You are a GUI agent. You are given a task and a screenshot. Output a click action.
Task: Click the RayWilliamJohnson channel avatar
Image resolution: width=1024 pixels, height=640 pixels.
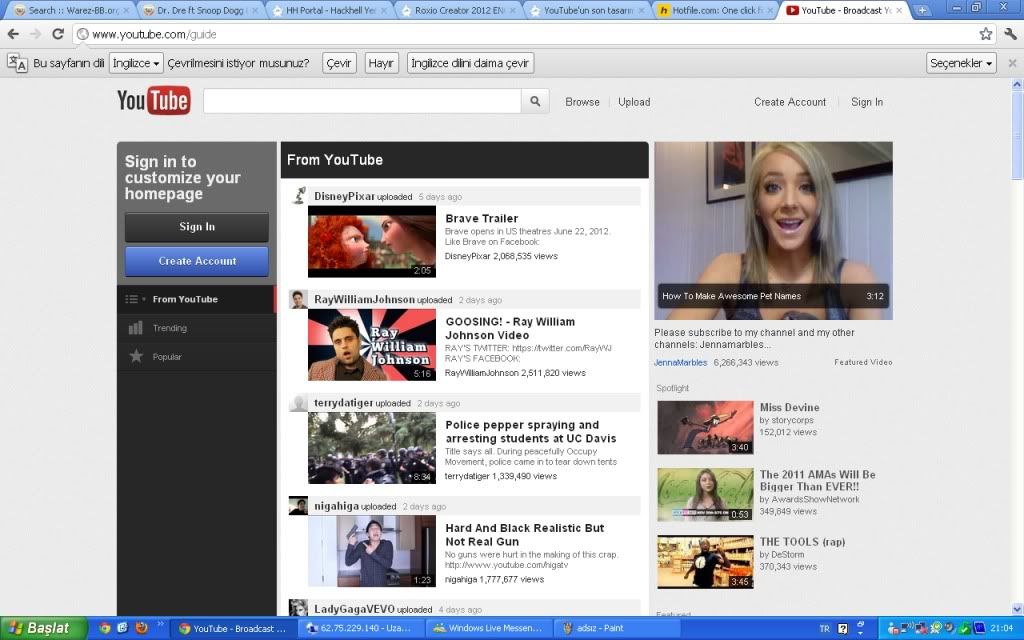click(298, 299)
